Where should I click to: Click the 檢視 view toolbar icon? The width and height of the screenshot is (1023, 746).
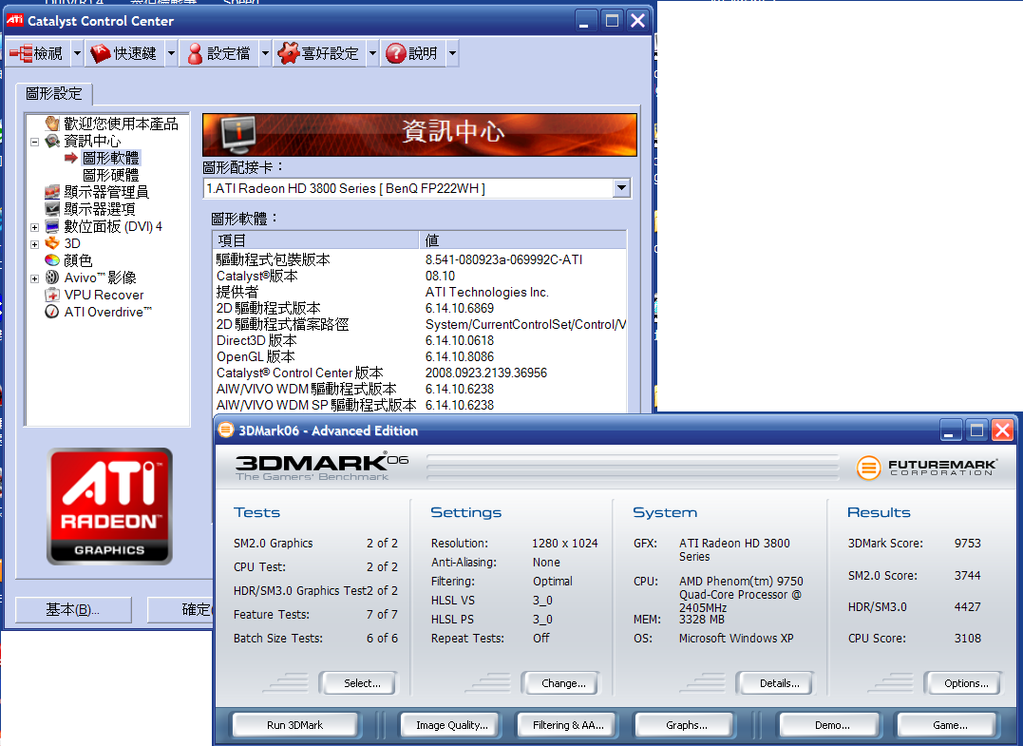pos(20,54)
